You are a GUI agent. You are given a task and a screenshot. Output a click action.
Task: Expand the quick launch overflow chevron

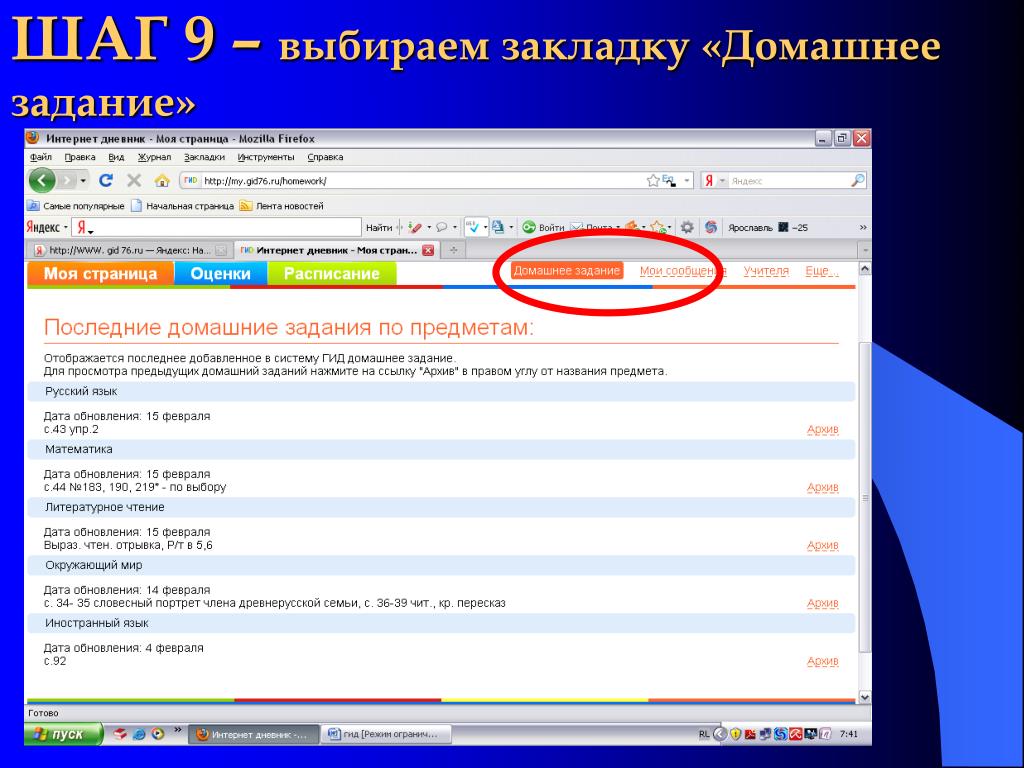pos(177,729)
